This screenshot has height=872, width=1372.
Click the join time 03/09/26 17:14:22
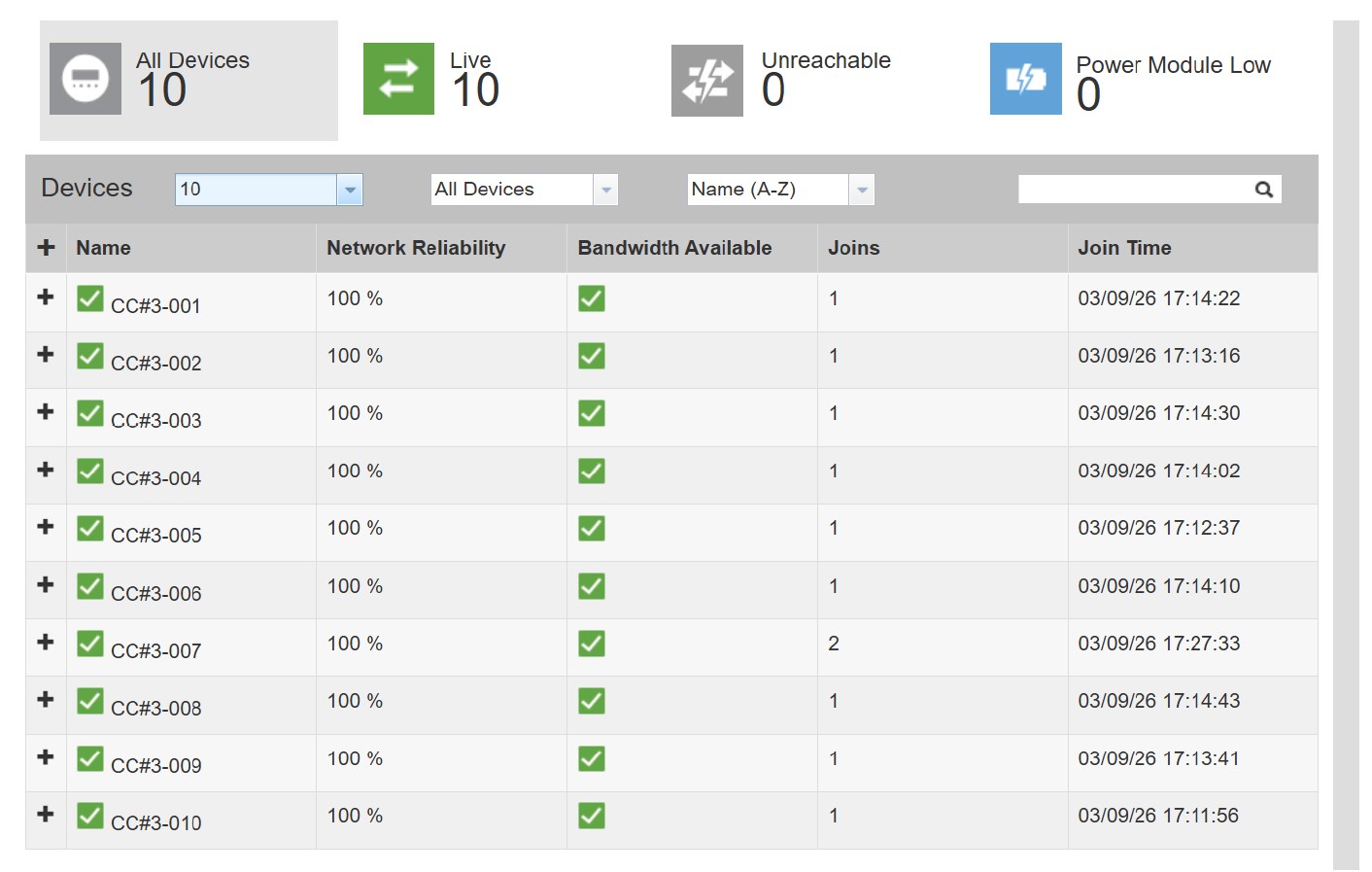point(1159,298)
